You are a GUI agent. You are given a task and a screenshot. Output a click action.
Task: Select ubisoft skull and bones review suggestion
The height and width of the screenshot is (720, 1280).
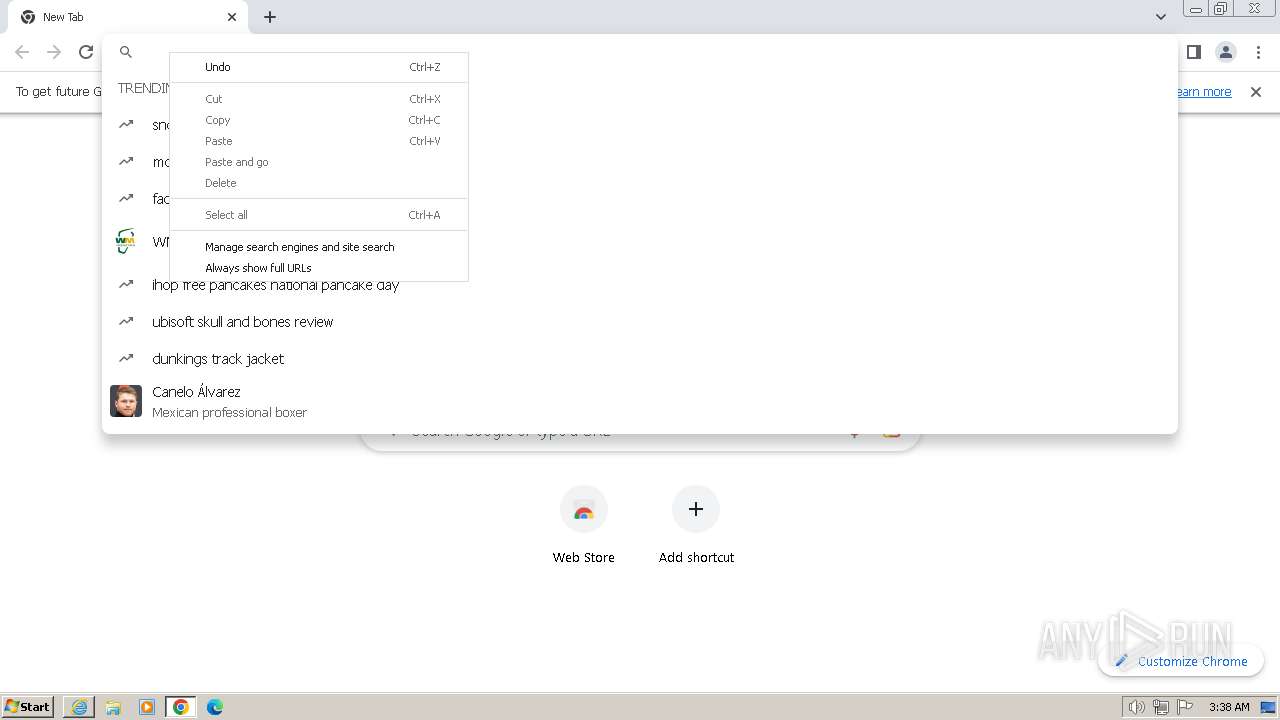(640, 322)
